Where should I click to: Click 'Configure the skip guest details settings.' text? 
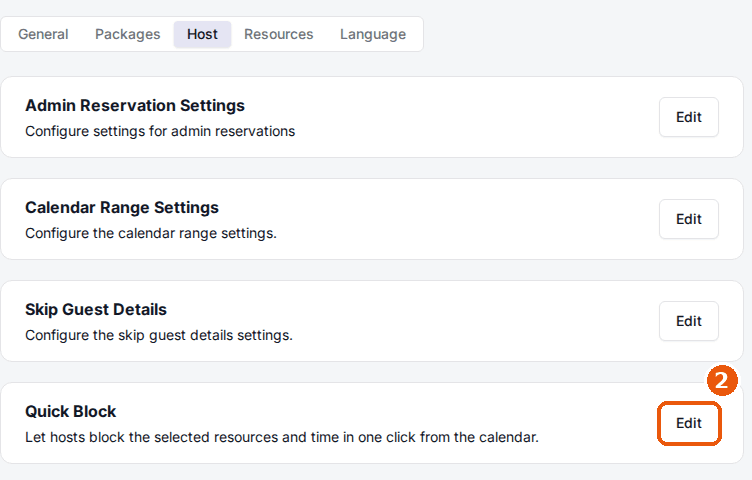coord(159,336)
